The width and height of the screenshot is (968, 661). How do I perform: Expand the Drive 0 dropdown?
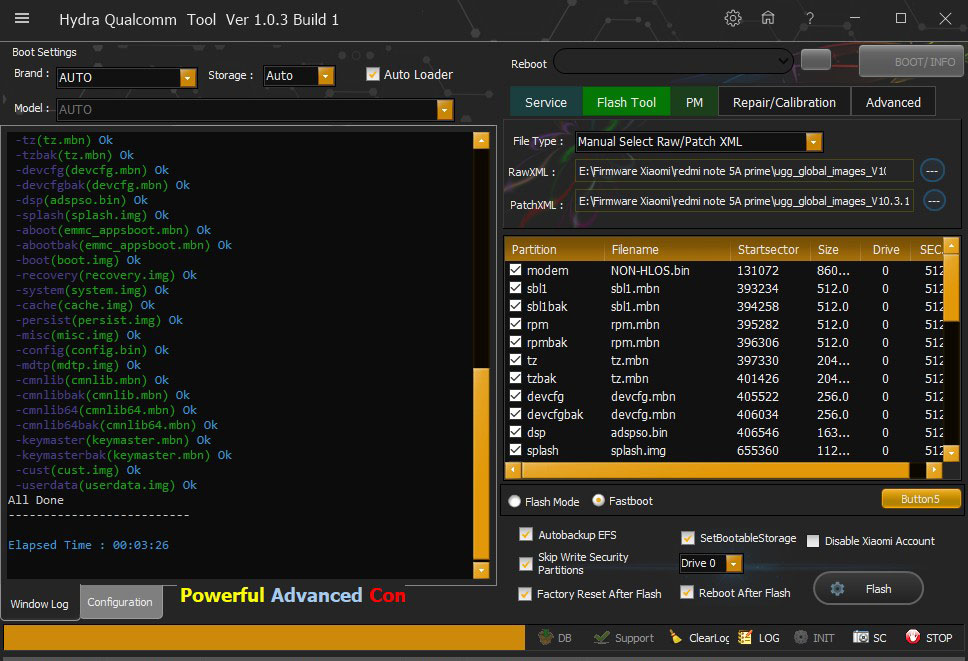(734, 564)
